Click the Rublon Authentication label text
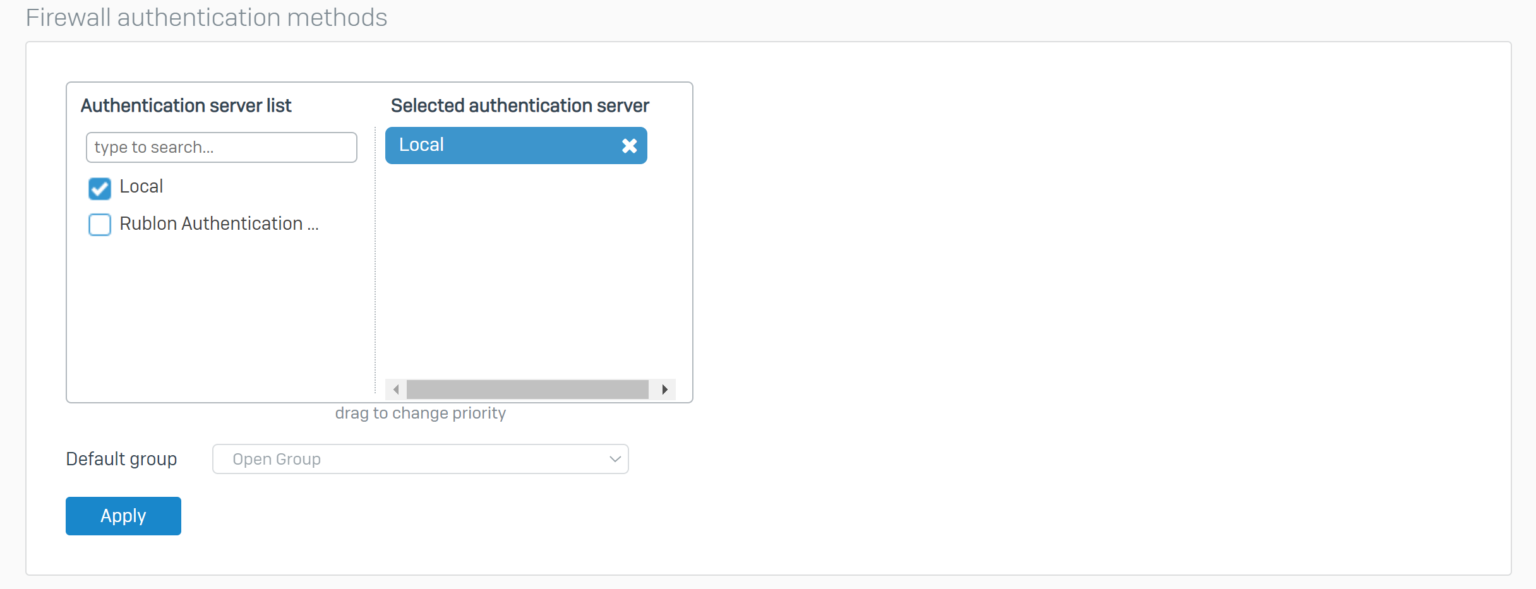This screenshot has height=589, width=1536. (x=218, y=224)
